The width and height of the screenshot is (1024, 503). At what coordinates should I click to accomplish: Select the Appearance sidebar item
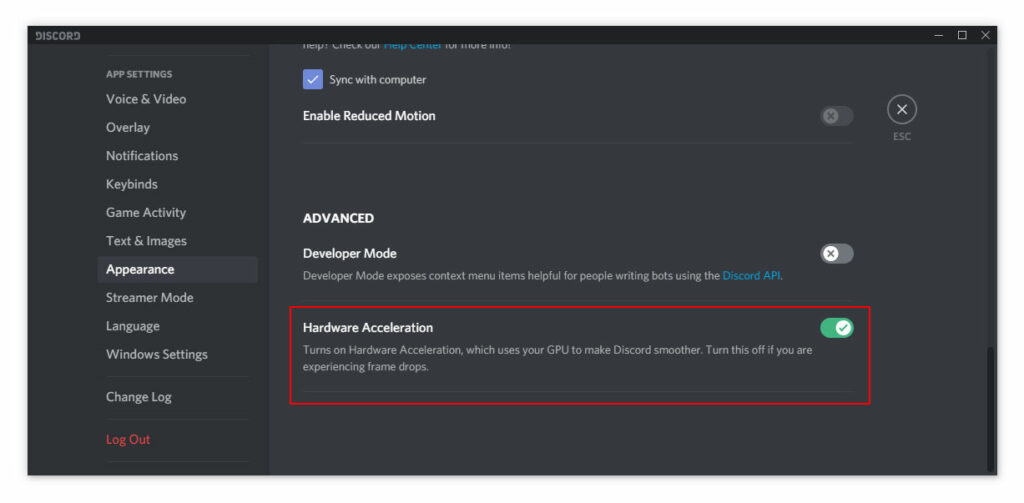[177, 269]
